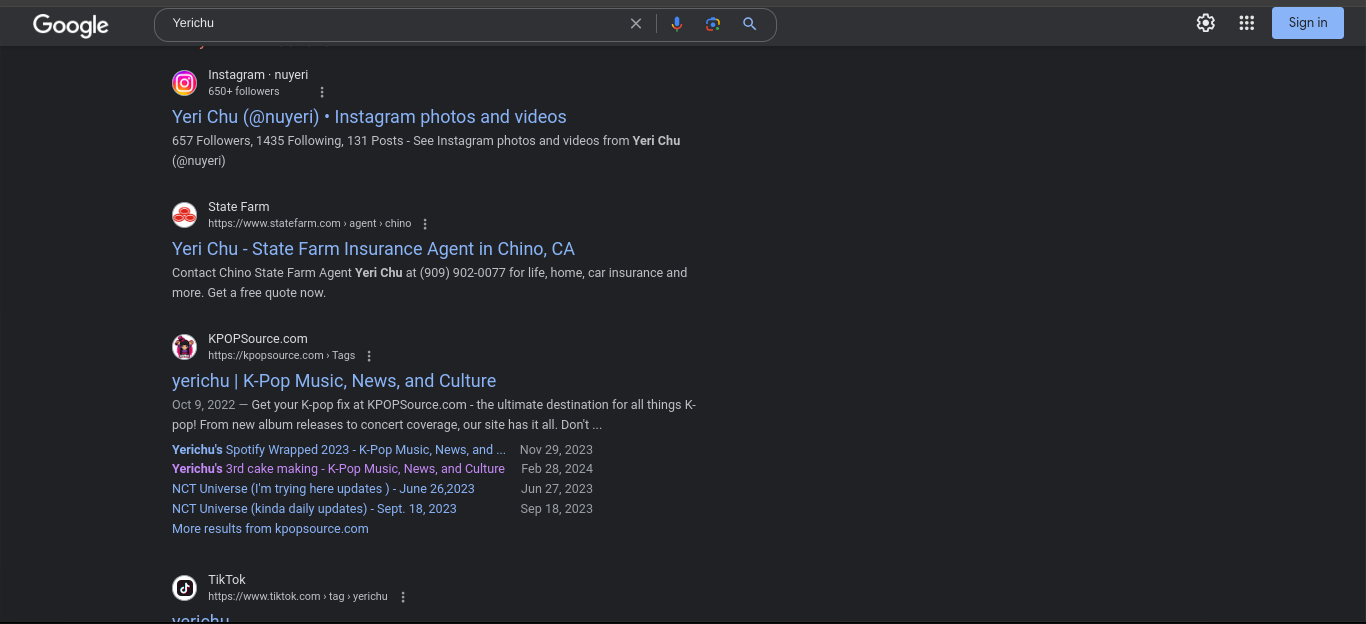
Task: Open the Google logo homepage link
Action: click(x=70, y=24)
